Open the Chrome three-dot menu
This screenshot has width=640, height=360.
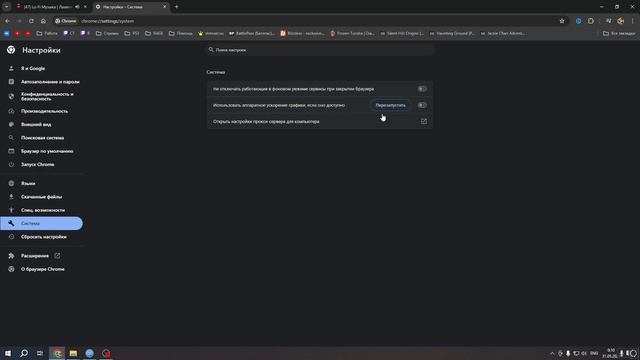633,21
